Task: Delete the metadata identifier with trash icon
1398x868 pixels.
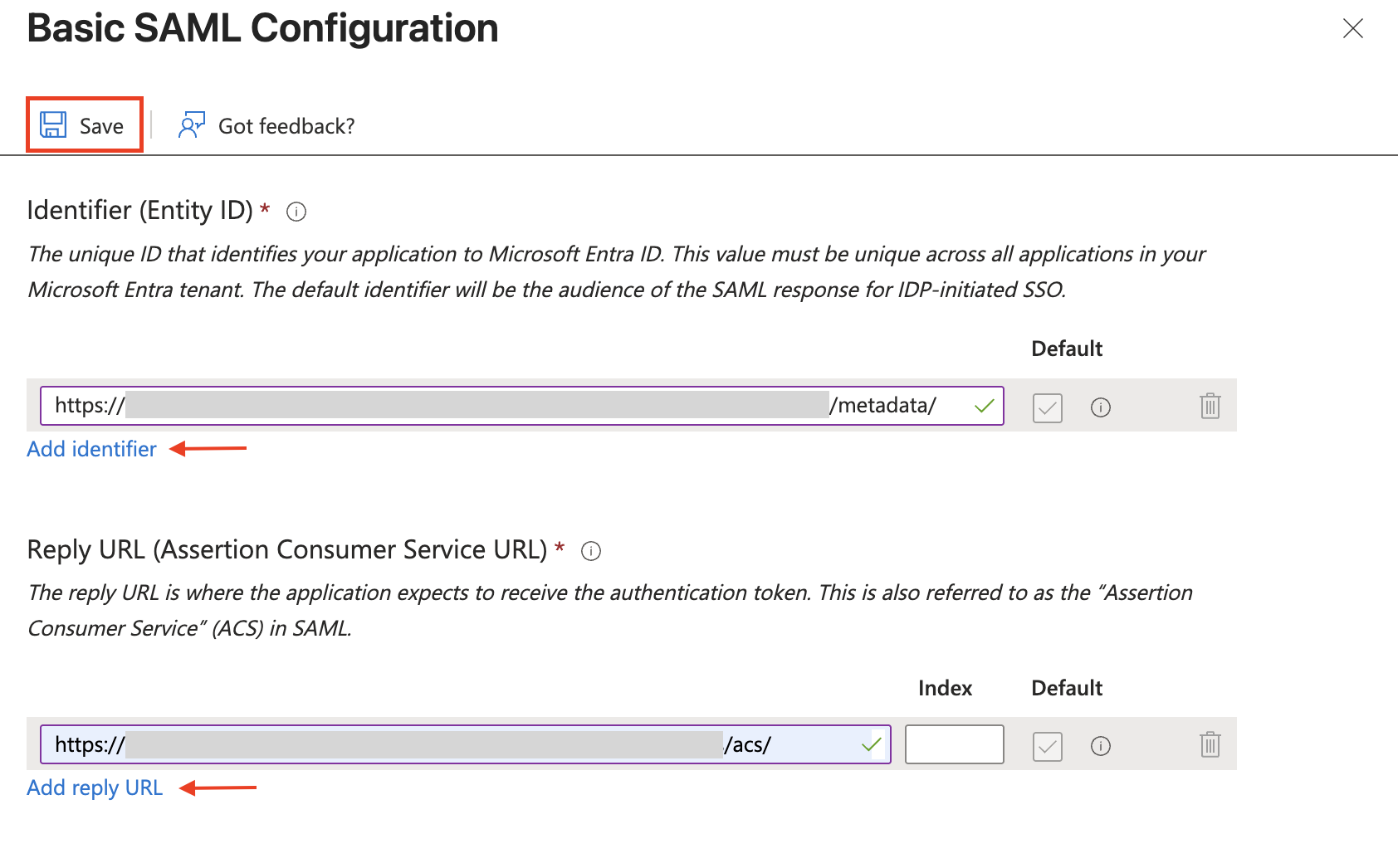Action: [1210, 407]
